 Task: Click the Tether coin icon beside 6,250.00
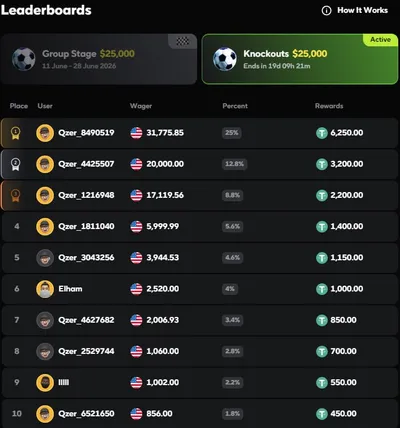coord(322,133)
